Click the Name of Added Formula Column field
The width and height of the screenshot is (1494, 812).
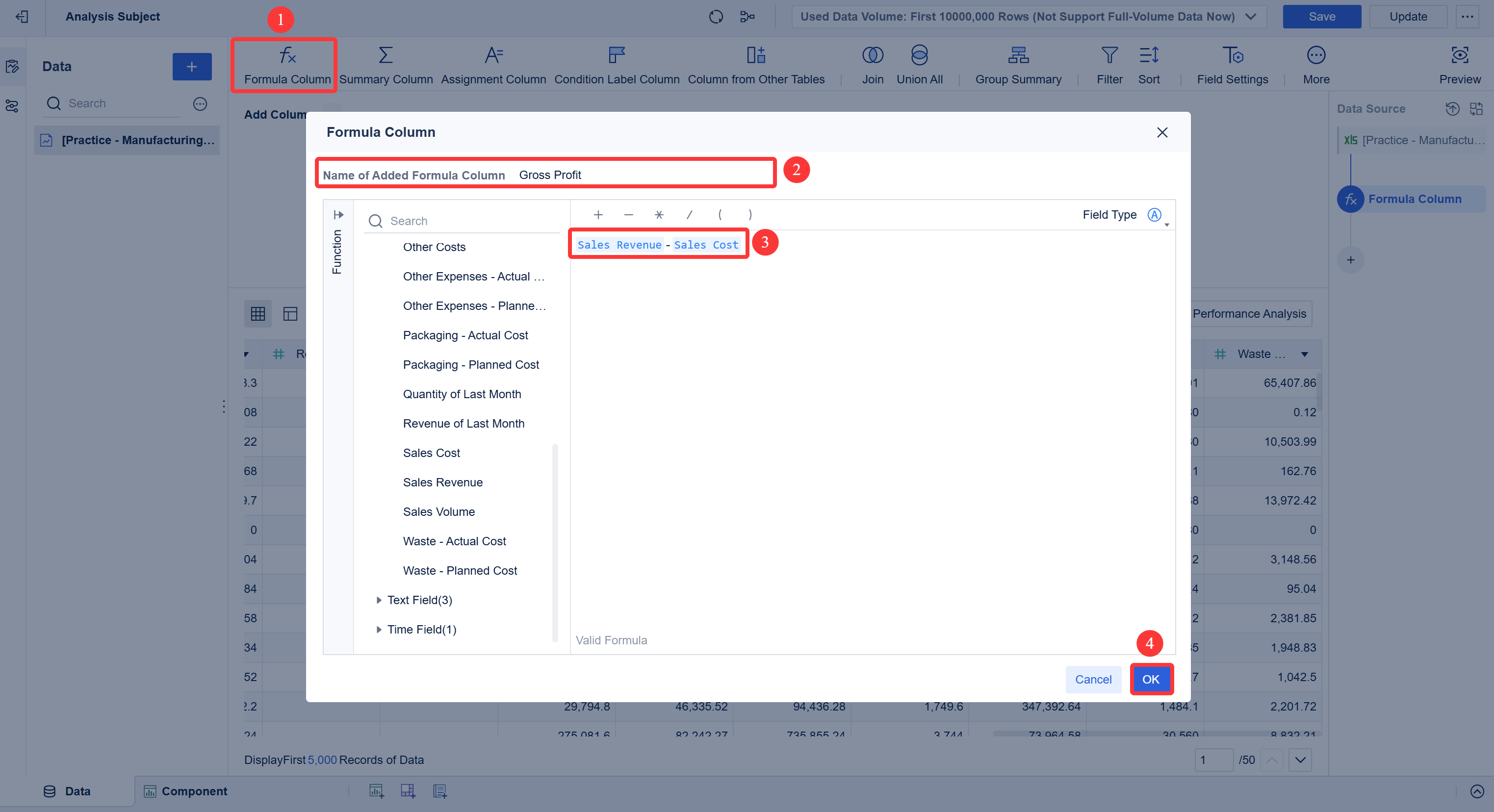pyautogui.click(x=644, y=174)
